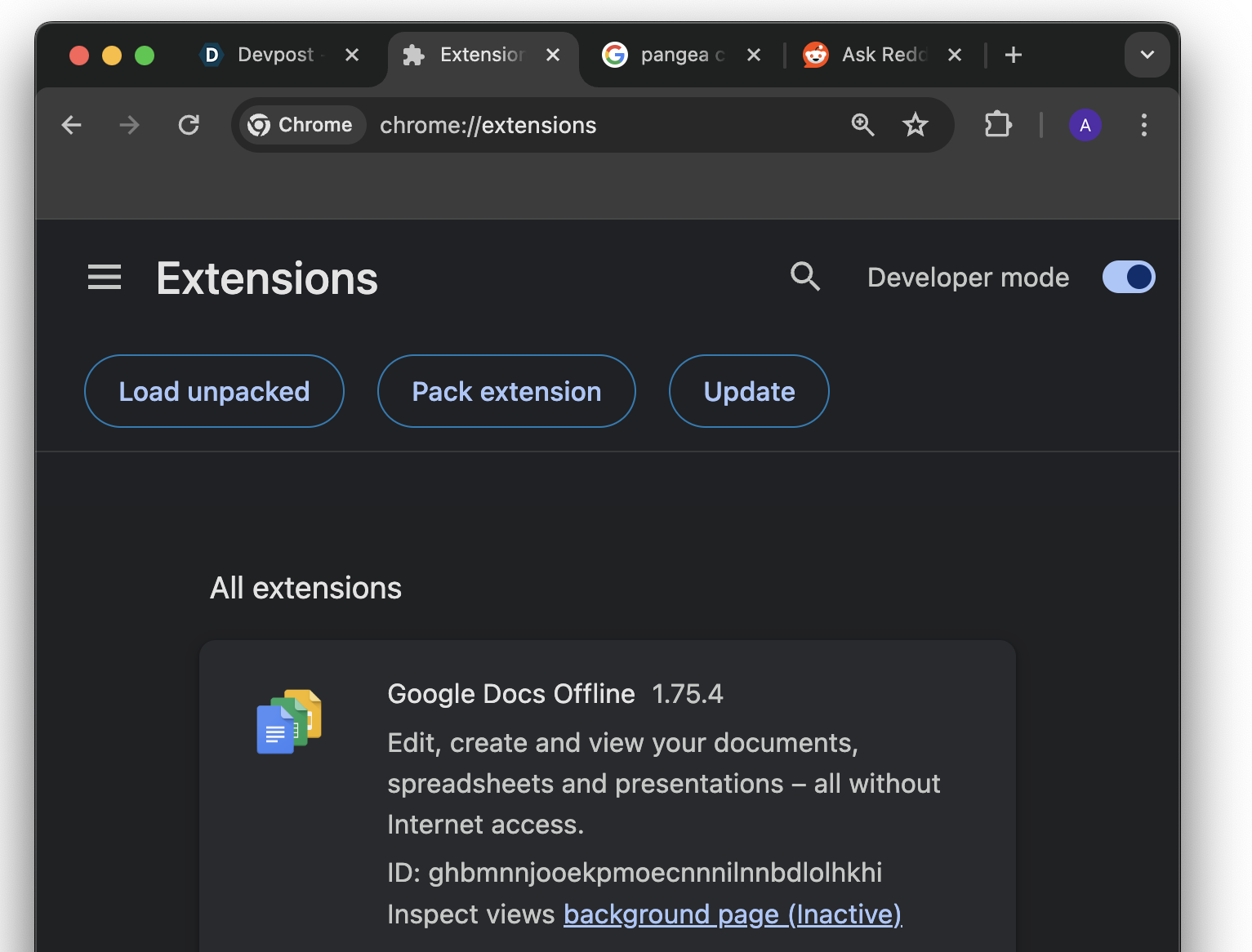The width and height of the screenshot is (1252, 952).
Task: Open the zoom magnifier in address bar
Action: tap(863, 125)
